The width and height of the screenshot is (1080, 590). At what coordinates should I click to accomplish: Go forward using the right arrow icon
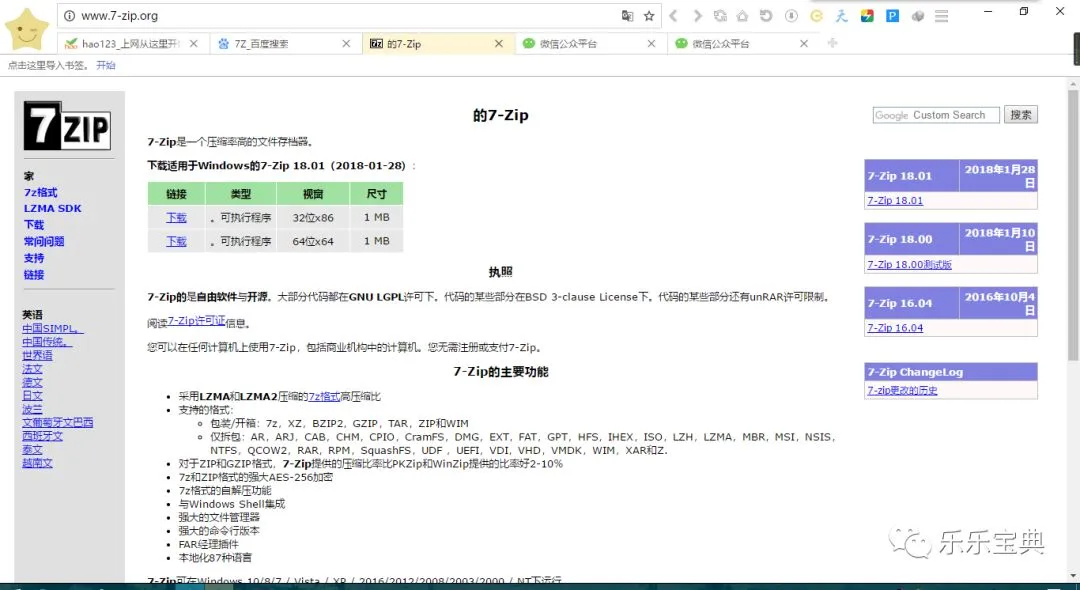698,16
